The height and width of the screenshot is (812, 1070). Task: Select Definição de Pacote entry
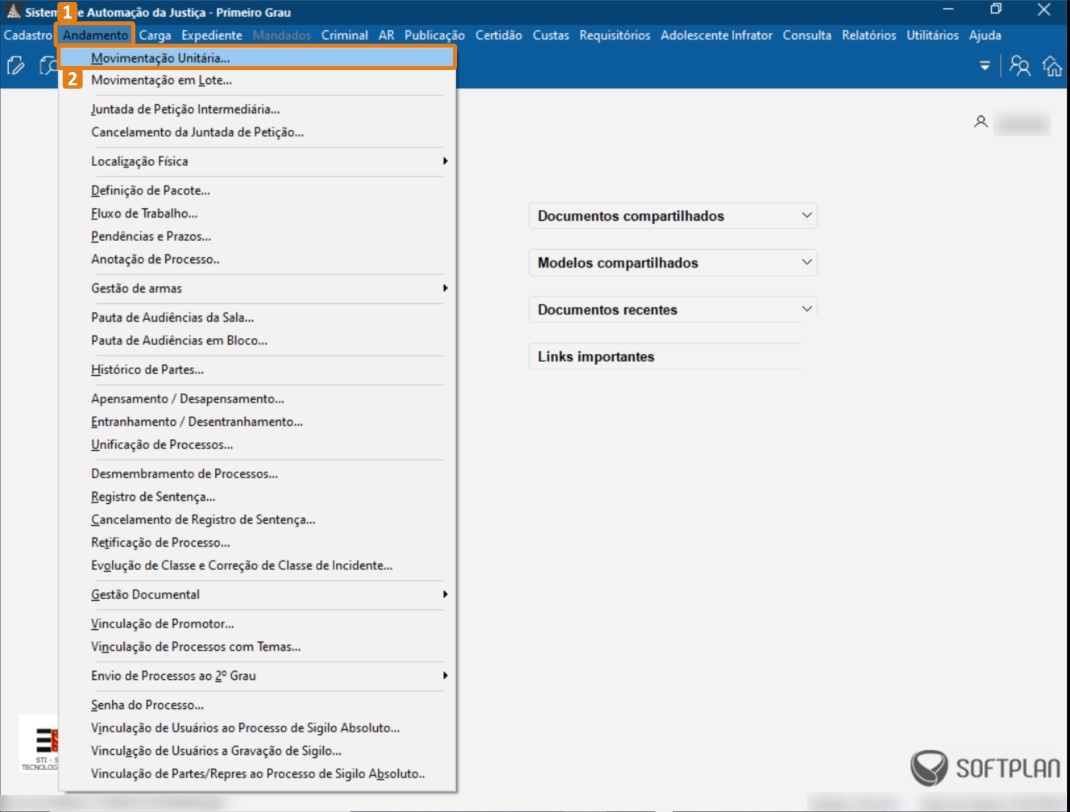(x=257, y=190)
